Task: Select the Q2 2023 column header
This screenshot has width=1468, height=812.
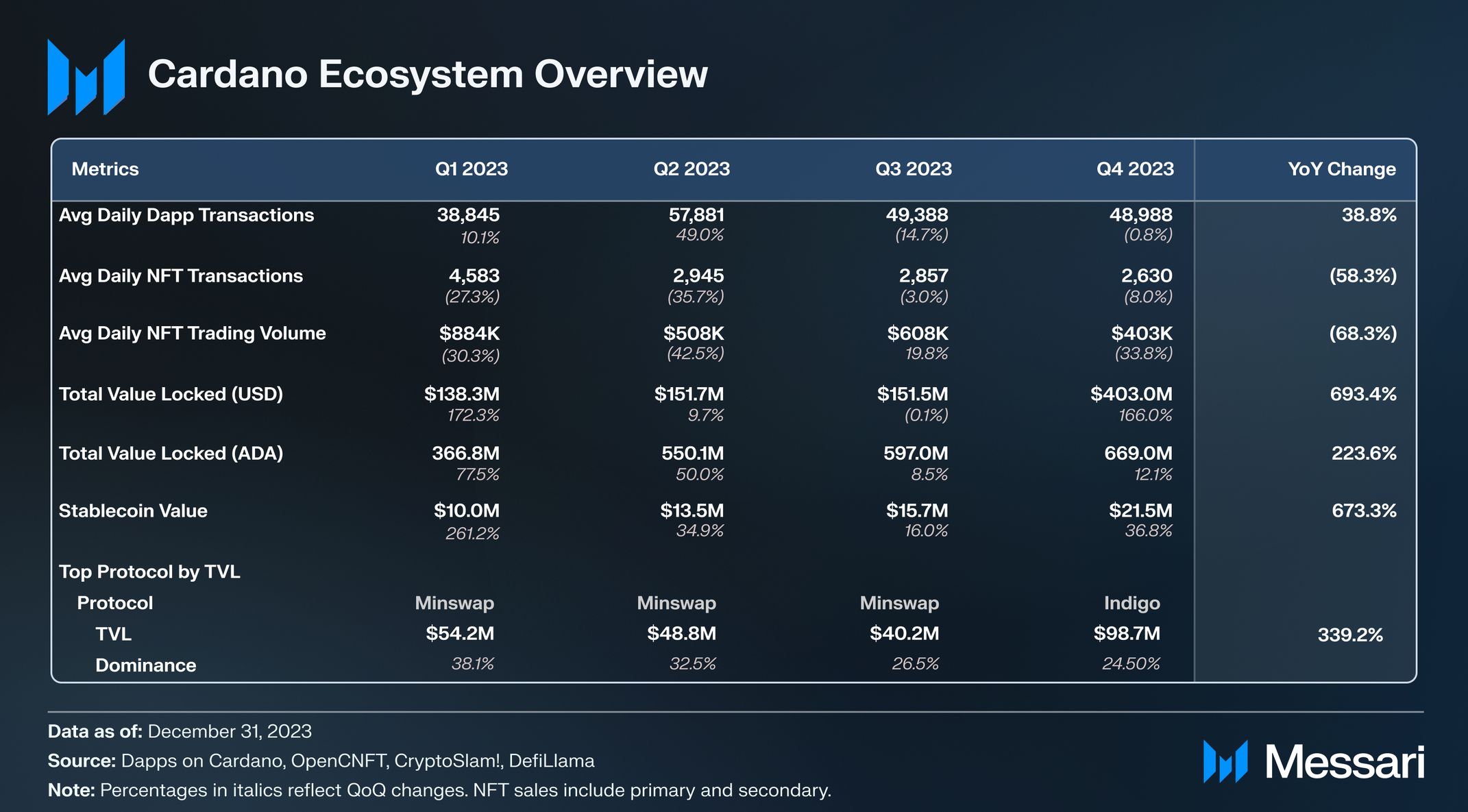Action: [691, 169]
